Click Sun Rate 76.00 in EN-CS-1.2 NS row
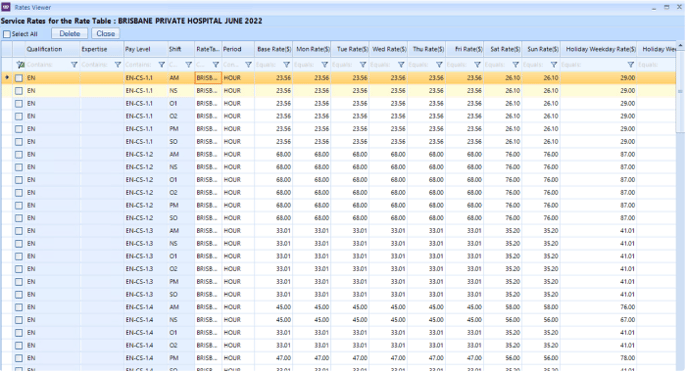This screenshot has width=687, height=372. 541,167
